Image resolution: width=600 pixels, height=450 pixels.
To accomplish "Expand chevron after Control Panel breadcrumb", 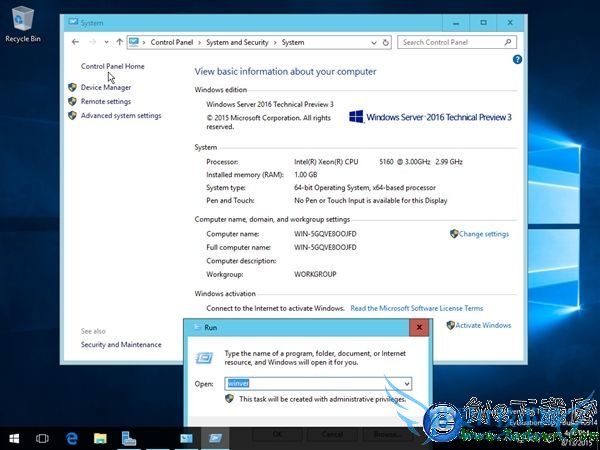I will coord(199,42).
